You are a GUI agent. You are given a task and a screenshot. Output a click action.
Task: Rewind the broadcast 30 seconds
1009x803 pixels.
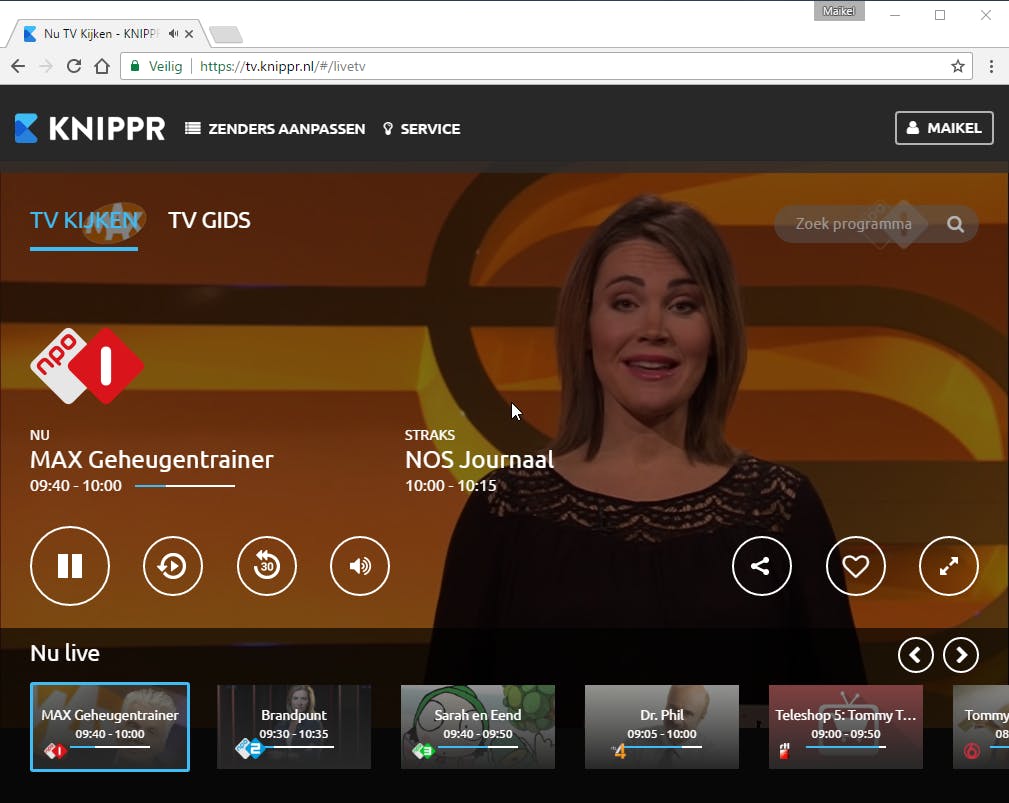click(266, 566)
